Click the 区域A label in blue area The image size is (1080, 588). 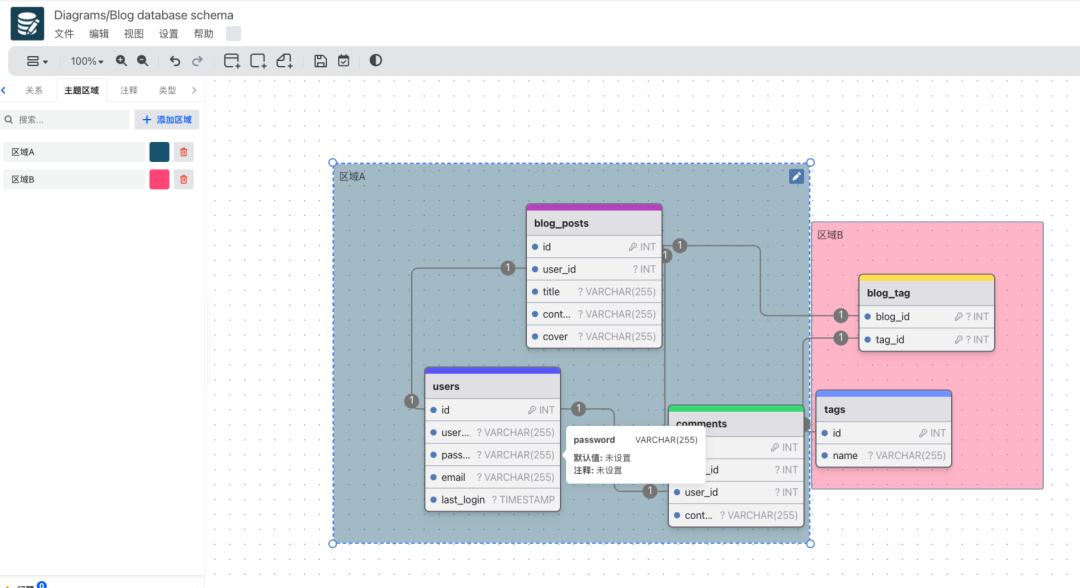tap(352, 176)
